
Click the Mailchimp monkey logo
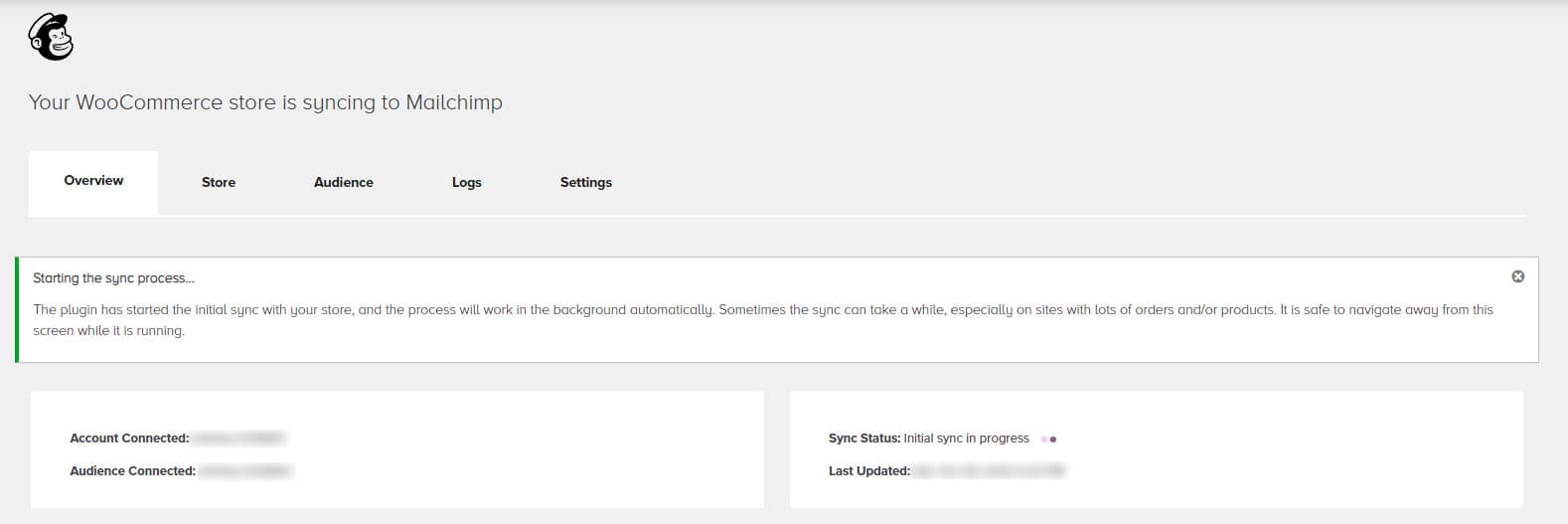point(51,38)
